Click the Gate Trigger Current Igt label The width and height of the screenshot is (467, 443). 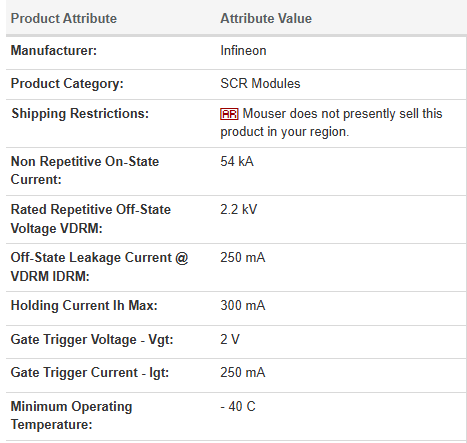[x=90, y=373]
